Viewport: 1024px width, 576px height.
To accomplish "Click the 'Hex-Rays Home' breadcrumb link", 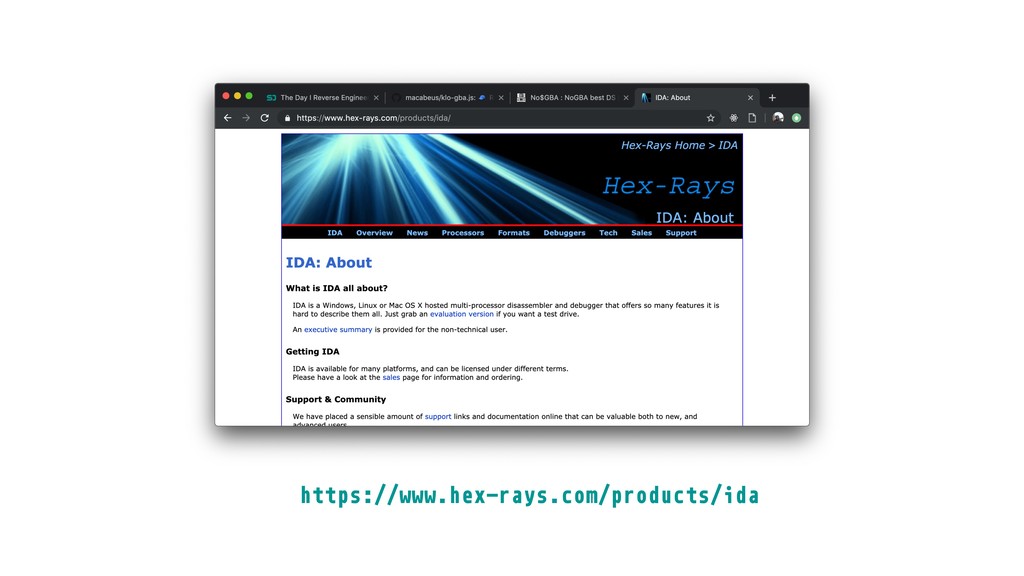I will click(663, 146).
